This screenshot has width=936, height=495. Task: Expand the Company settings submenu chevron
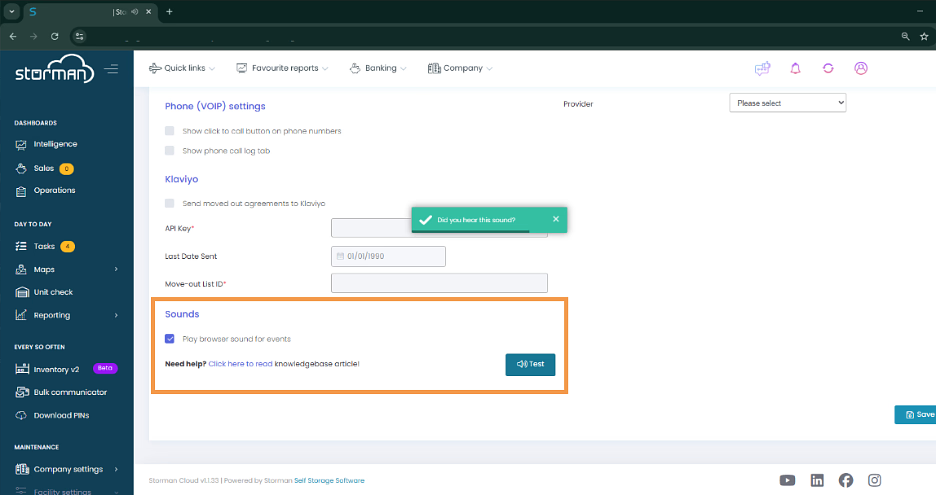116,469
